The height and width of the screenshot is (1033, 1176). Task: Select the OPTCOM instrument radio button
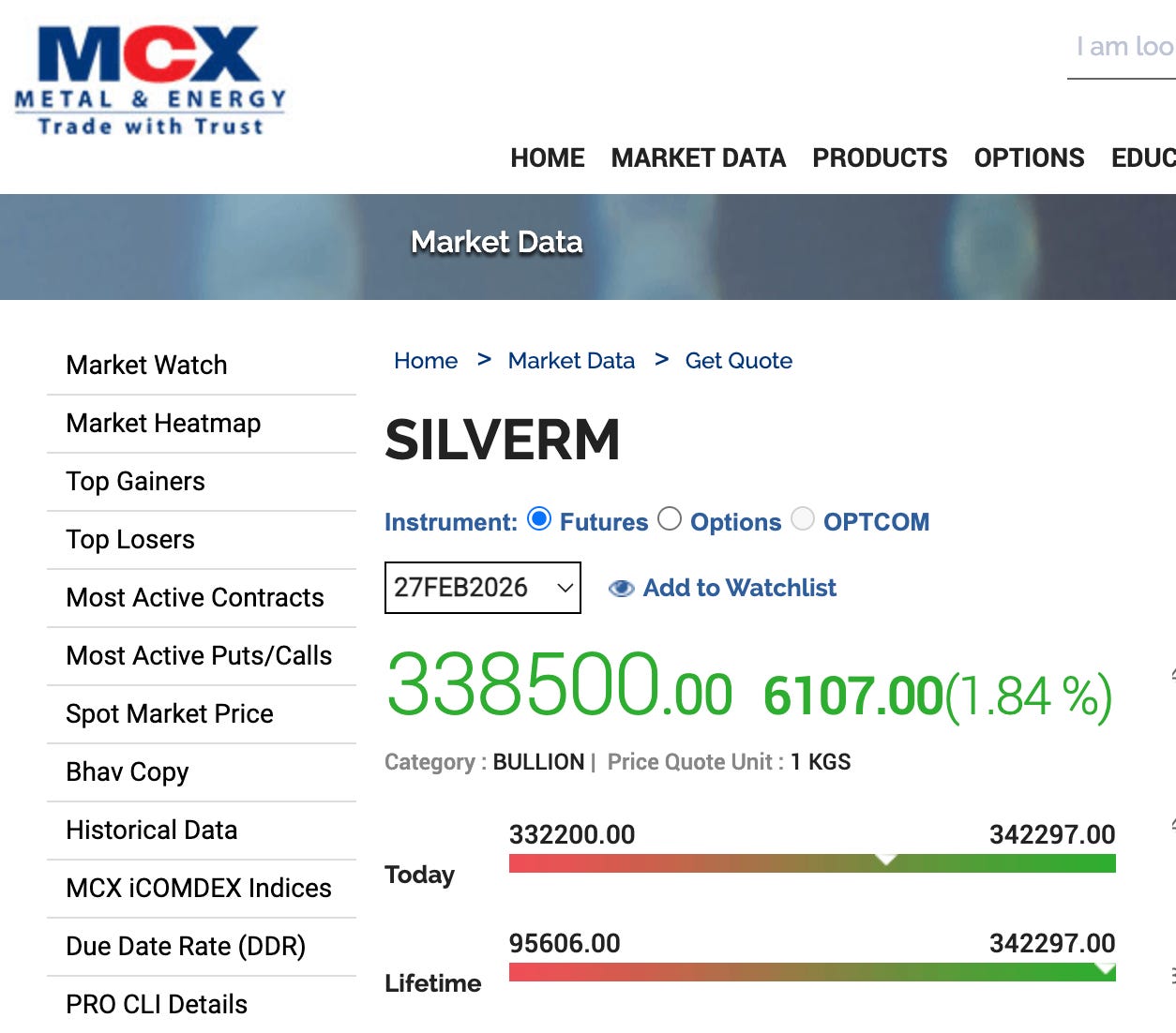pos(803,518)
